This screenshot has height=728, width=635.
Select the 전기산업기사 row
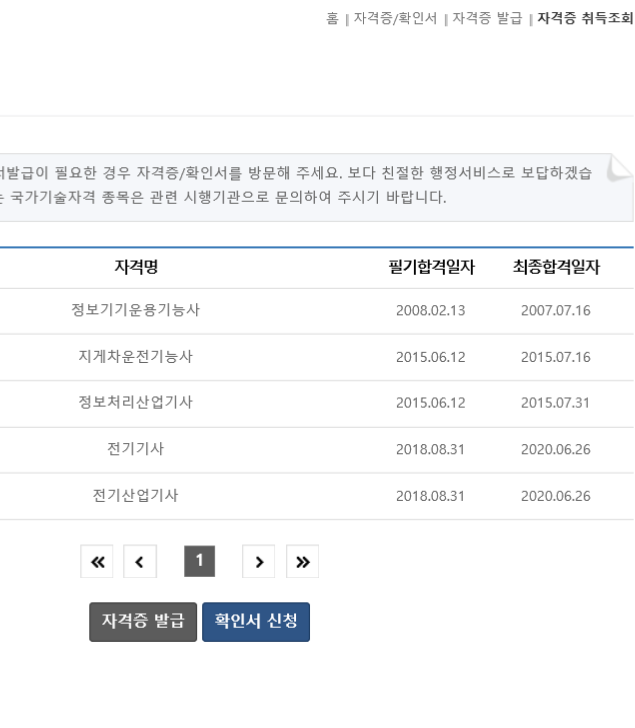317,496
